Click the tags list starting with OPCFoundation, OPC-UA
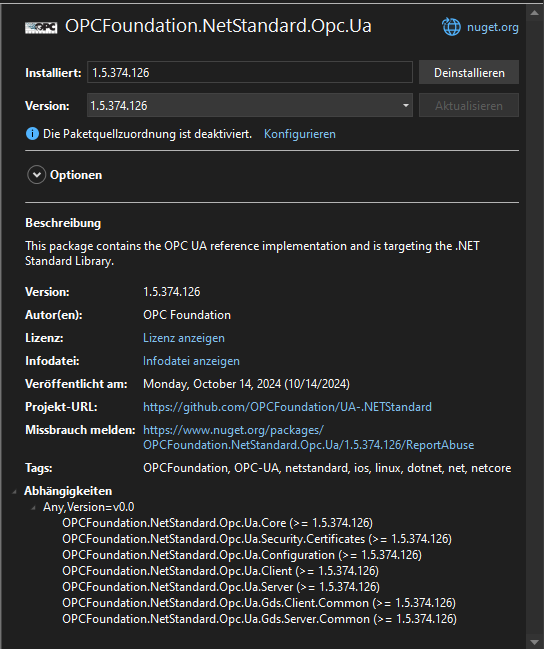The image size is (544, 649). pos(327,468)
